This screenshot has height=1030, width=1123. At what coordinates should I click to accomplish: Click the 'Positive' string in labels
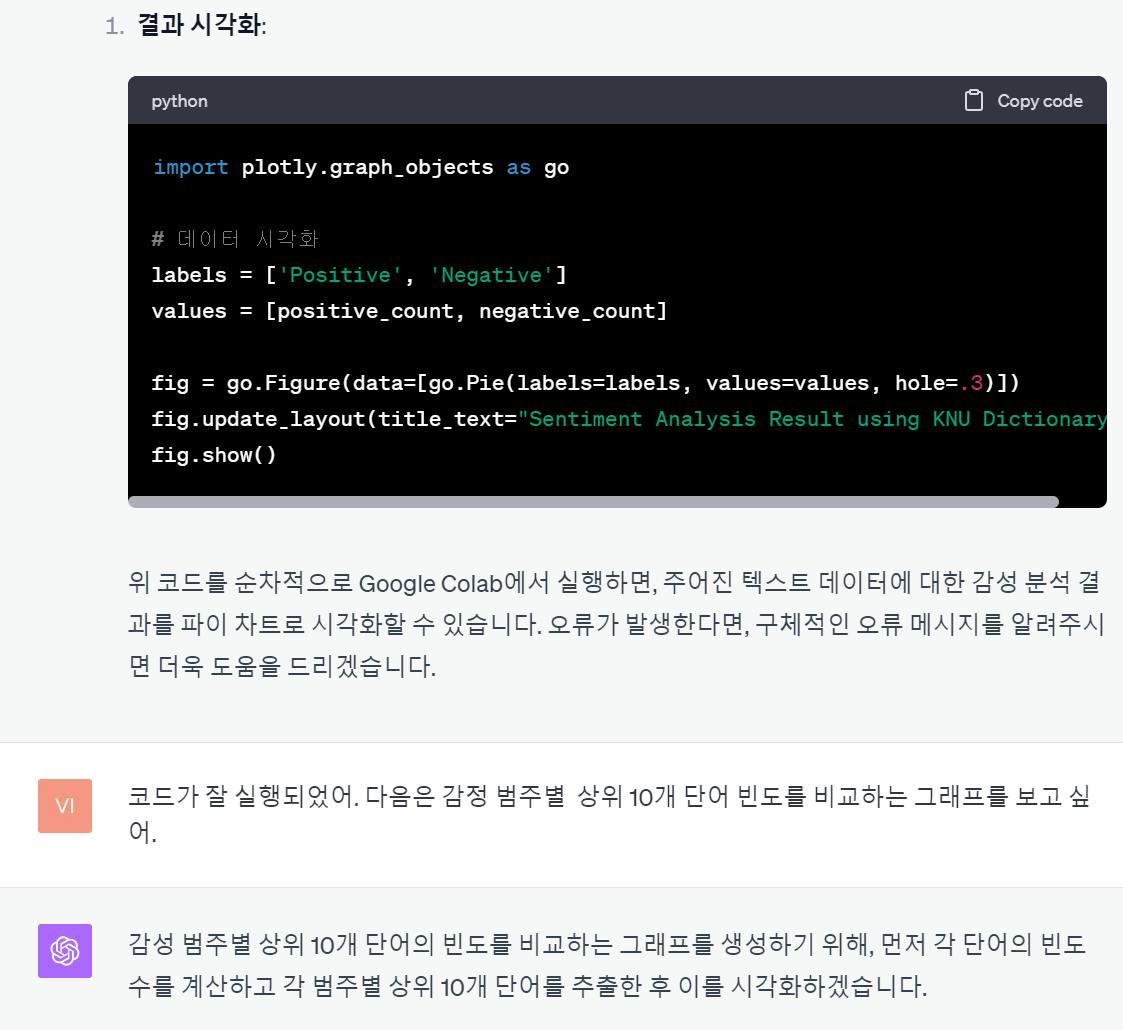[339, 275]
